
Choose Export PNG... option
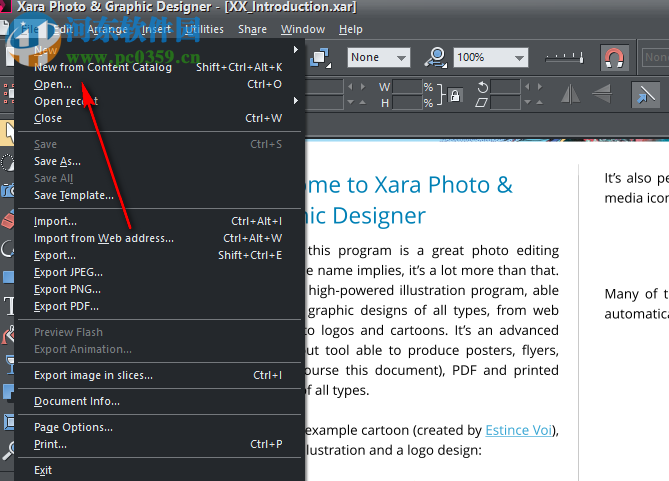tap(158, 289)
